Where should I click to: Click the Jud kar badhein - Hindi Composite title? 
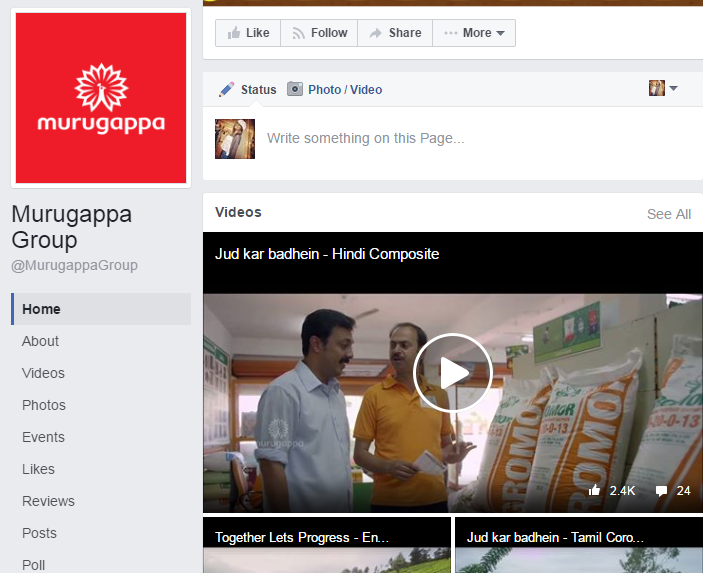327,254
